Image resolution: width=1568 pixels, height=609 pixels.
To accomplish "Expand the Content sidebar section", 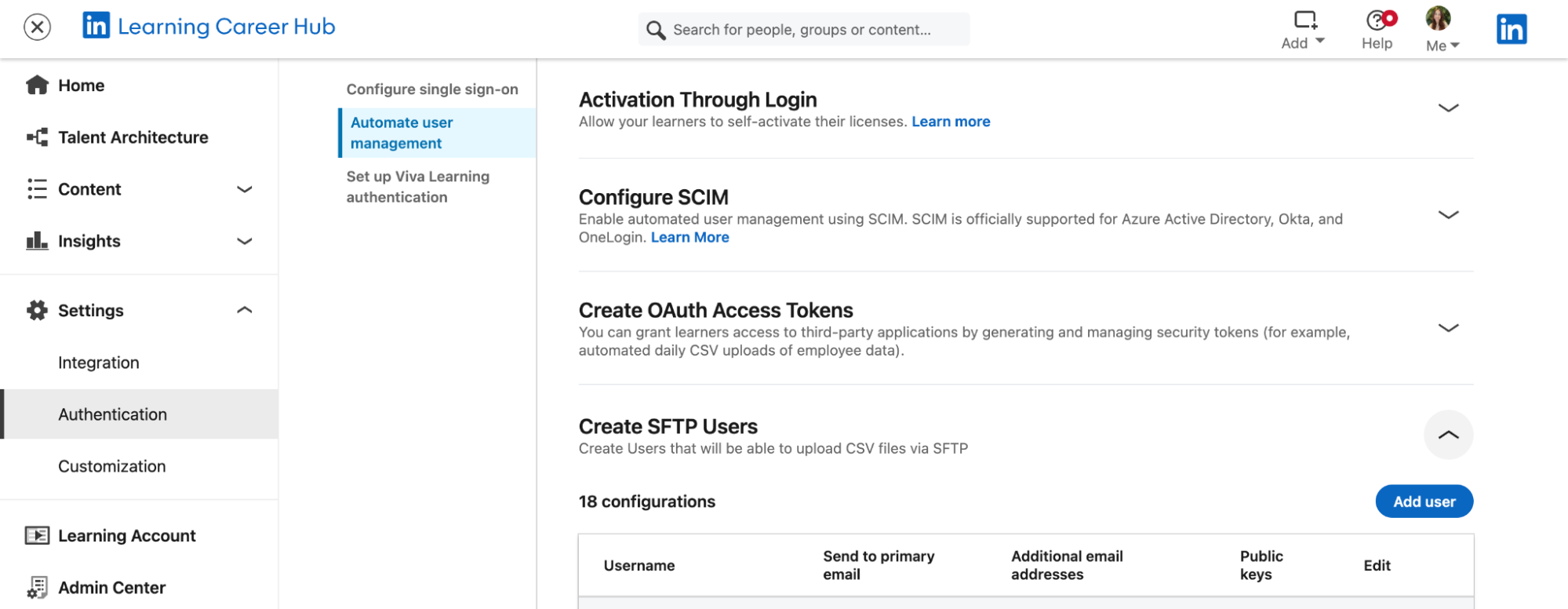I will pos(245,189).
